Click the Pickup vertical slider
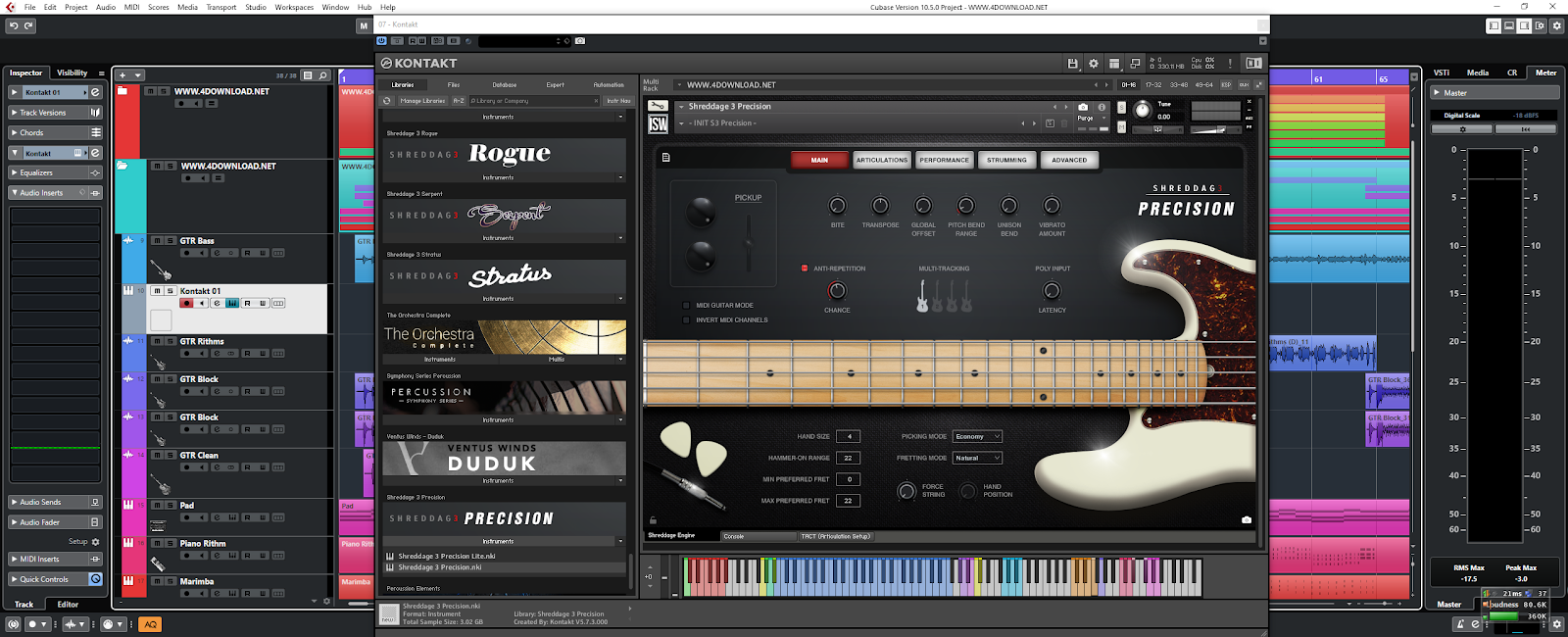This screenshot has height=637, width=1568. tap(749, 240)
